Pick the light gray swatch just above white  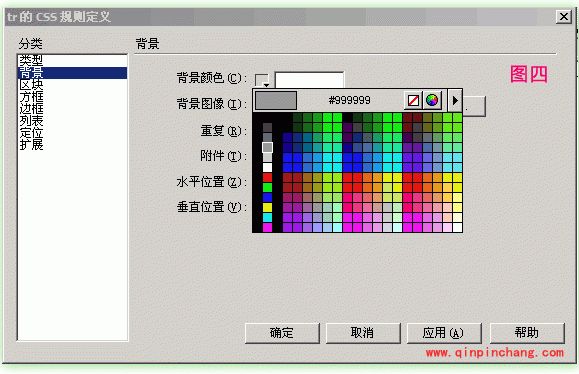[x=267, y=157]
